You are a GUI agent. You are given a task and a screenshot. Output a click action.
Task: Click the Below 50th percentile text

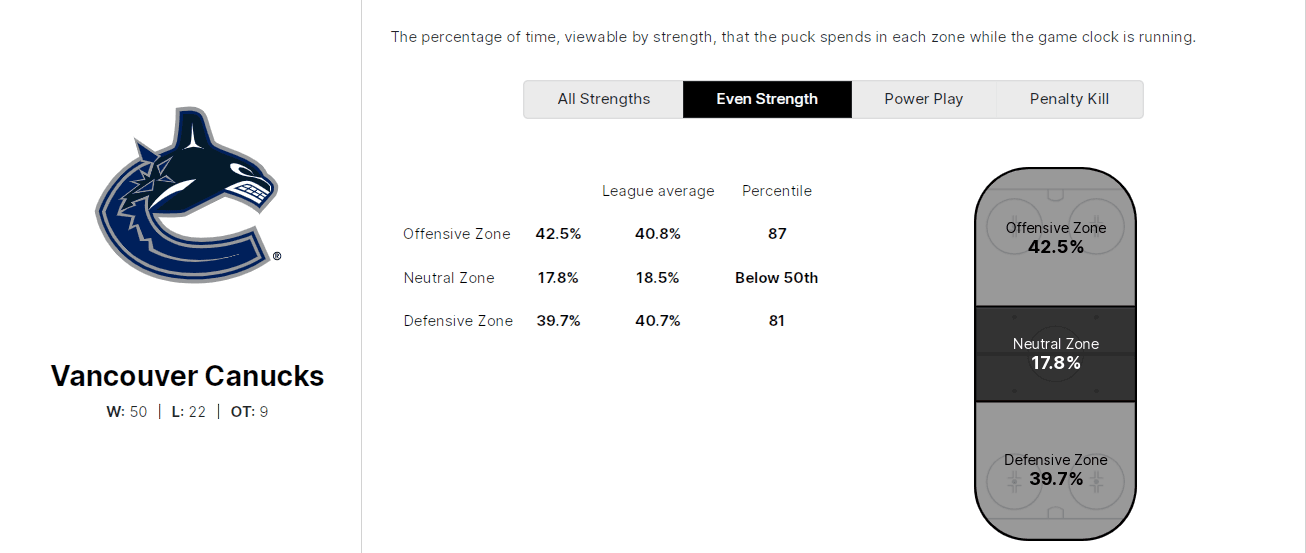click(x=777, y=278)
